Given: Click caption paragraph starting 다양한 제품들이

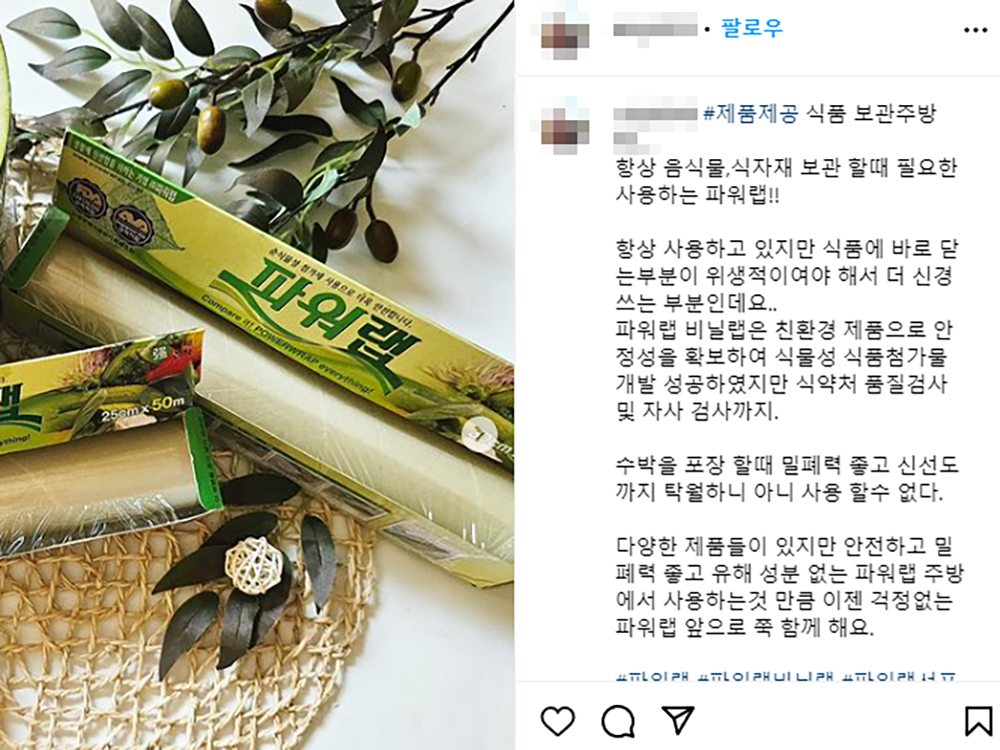Looking at the screenshot, I should point(790,587).
